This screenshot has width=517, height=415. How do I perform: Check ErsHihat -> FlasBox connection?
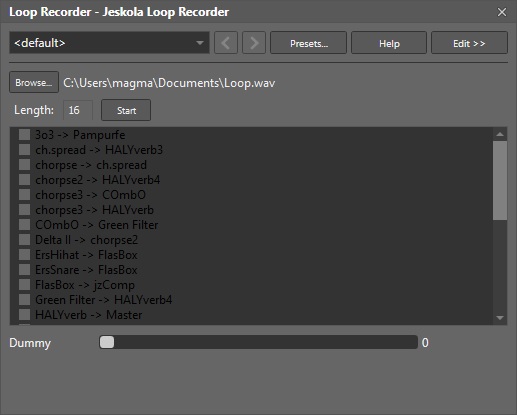[x=24, y=255]
